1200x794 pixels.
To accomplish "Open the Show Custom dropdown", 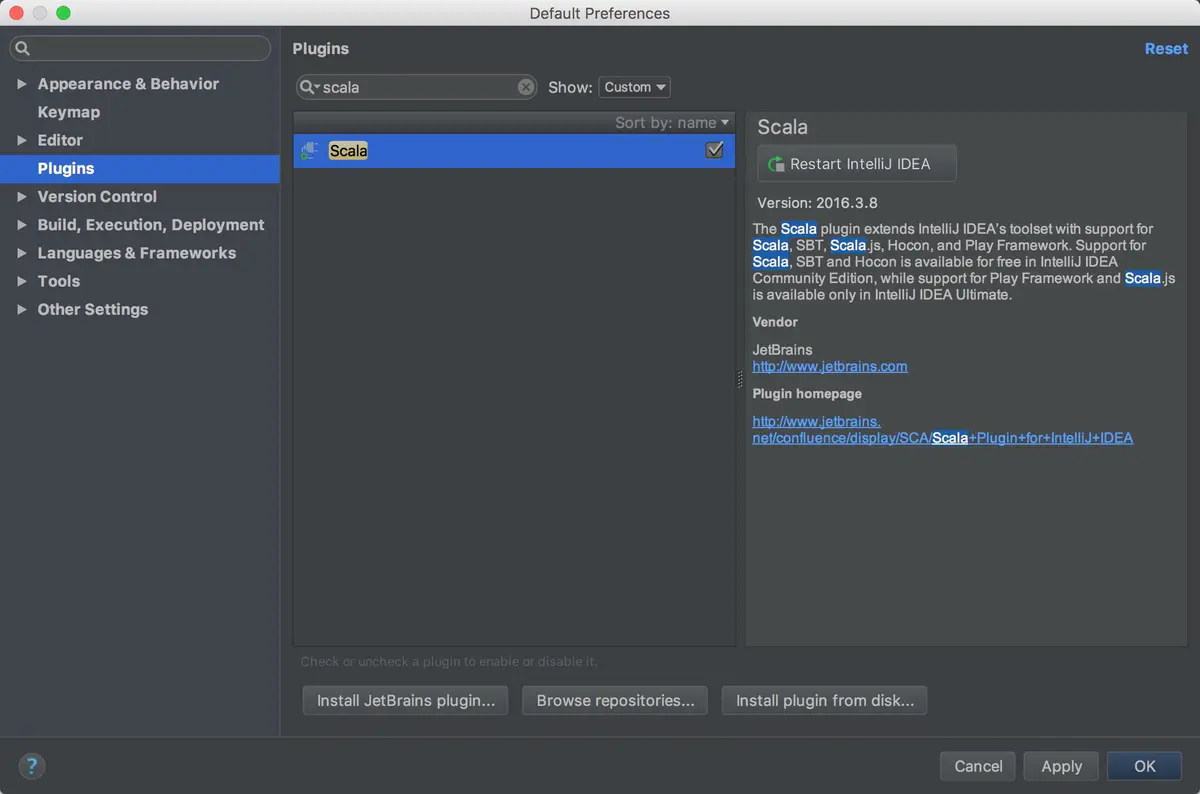I will (634, 87).
